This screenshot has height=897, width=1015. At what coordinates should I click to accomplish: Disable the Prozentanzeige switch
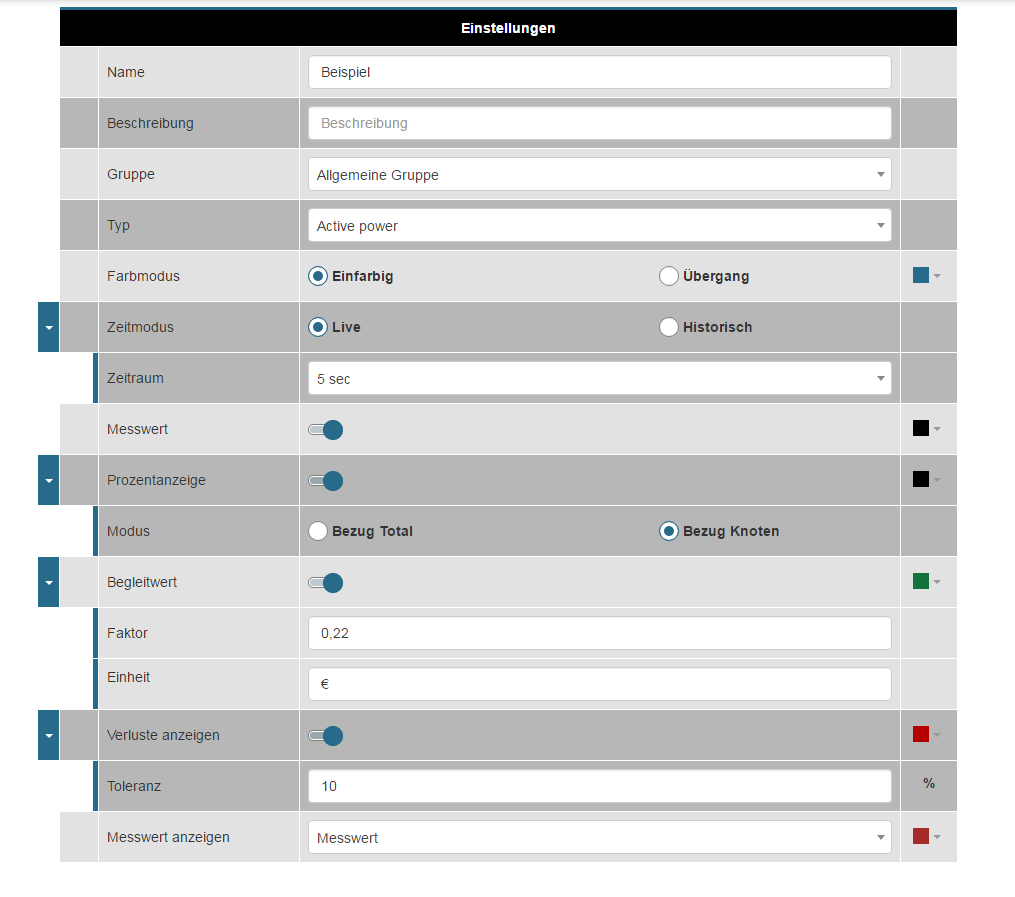click(326, 481)
